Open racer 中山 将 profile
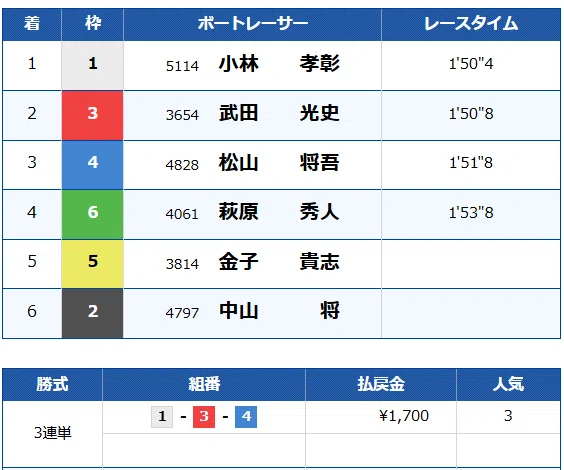This screenshot has height=470, width=564. [x=279, y=311]
